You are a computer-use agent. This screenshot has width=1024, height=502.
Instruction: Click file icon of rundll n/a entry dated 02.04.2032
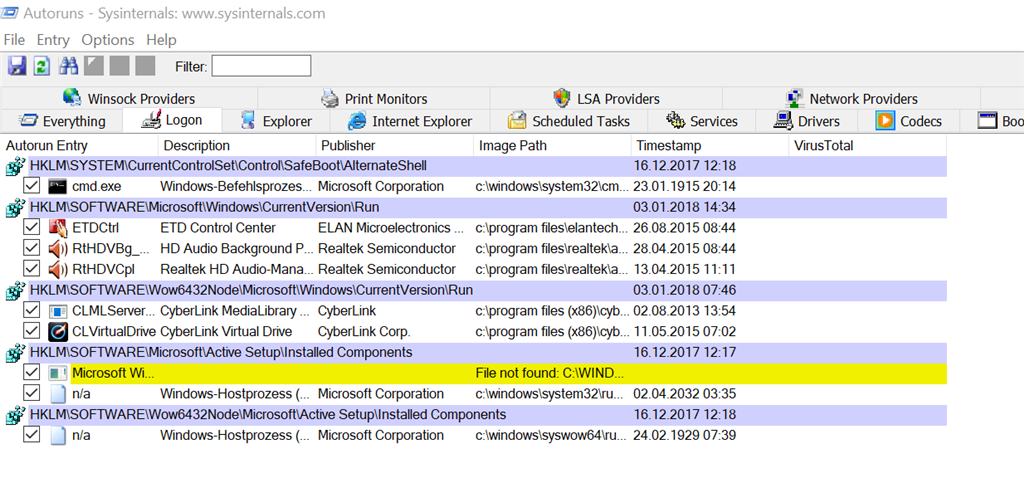58,394
